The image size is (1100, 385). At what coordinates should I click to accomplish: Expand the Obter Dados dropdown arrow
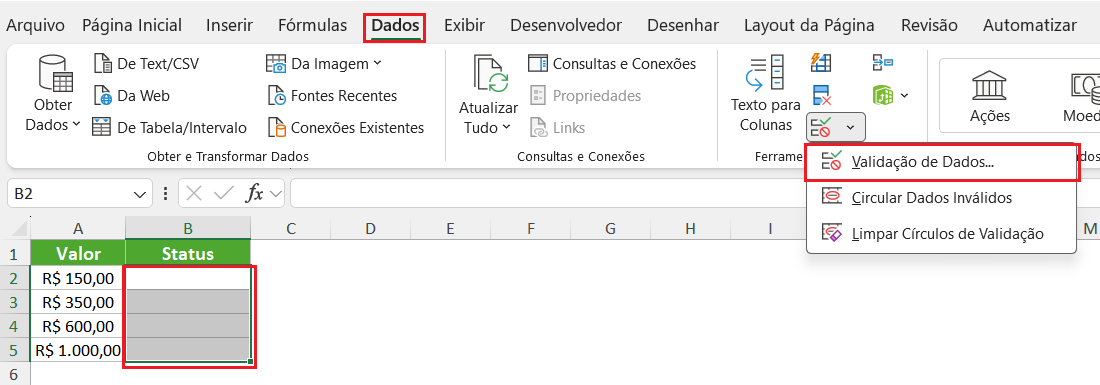76,125
